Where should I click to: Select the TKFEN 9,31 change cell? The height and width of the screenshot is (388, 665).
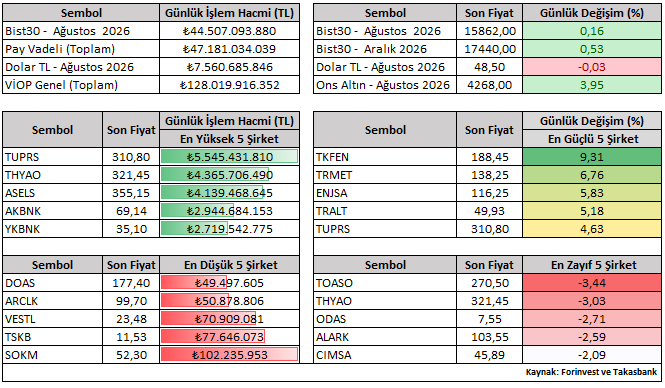(x=592, y=157)
